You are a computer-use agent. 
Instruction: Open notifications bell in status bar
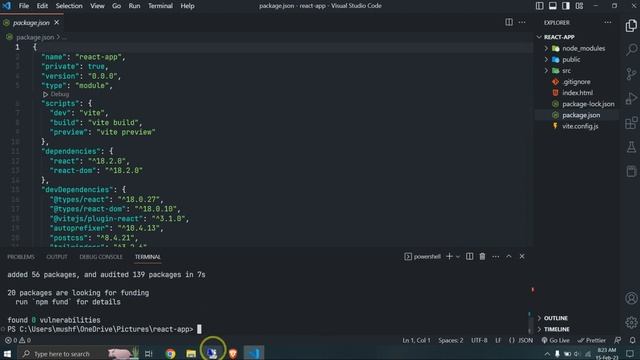632,340
